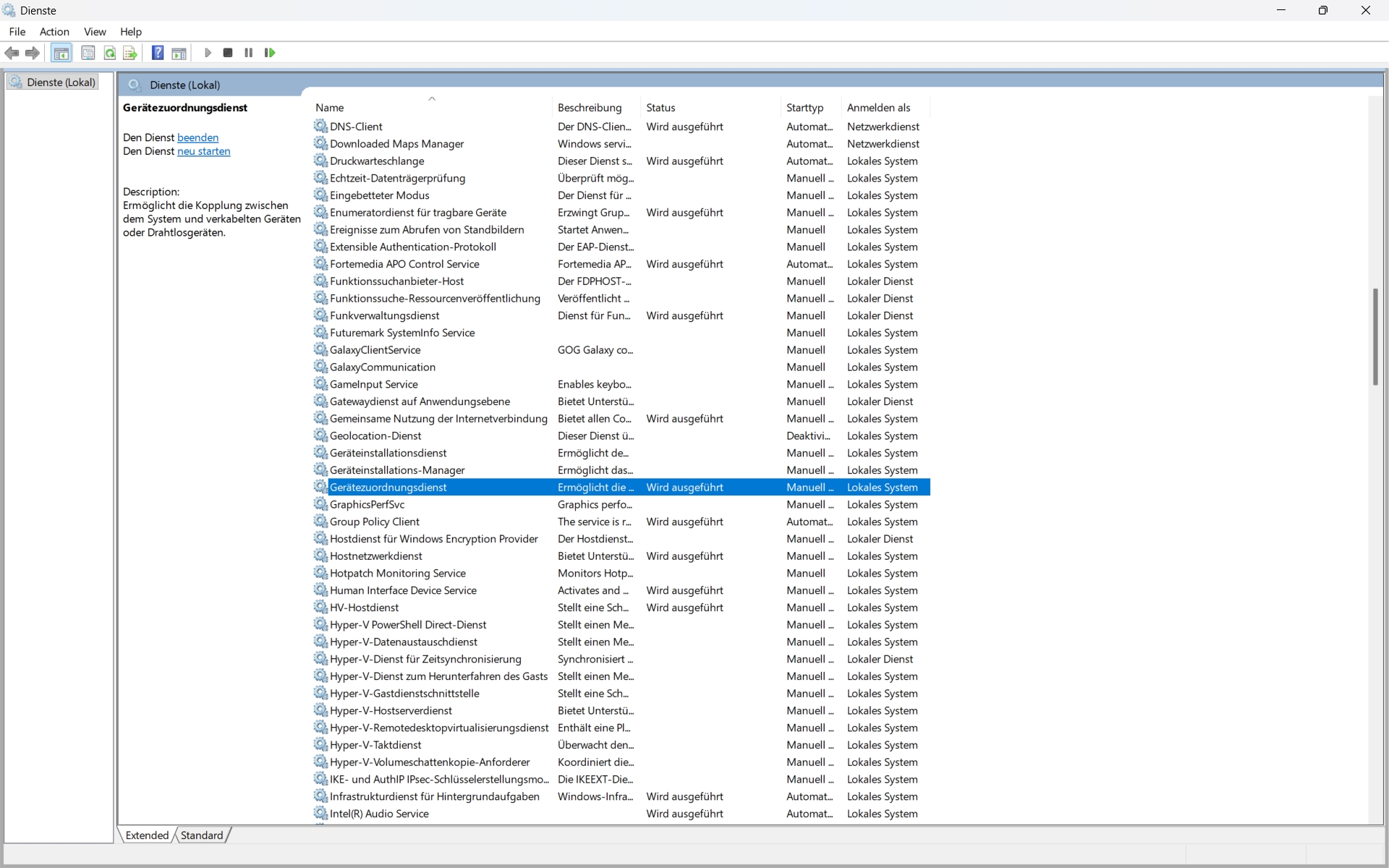Click the Forward arrow toolbar icon
The width and height of the screenshot is (1389, 868).
pos(33,53)
